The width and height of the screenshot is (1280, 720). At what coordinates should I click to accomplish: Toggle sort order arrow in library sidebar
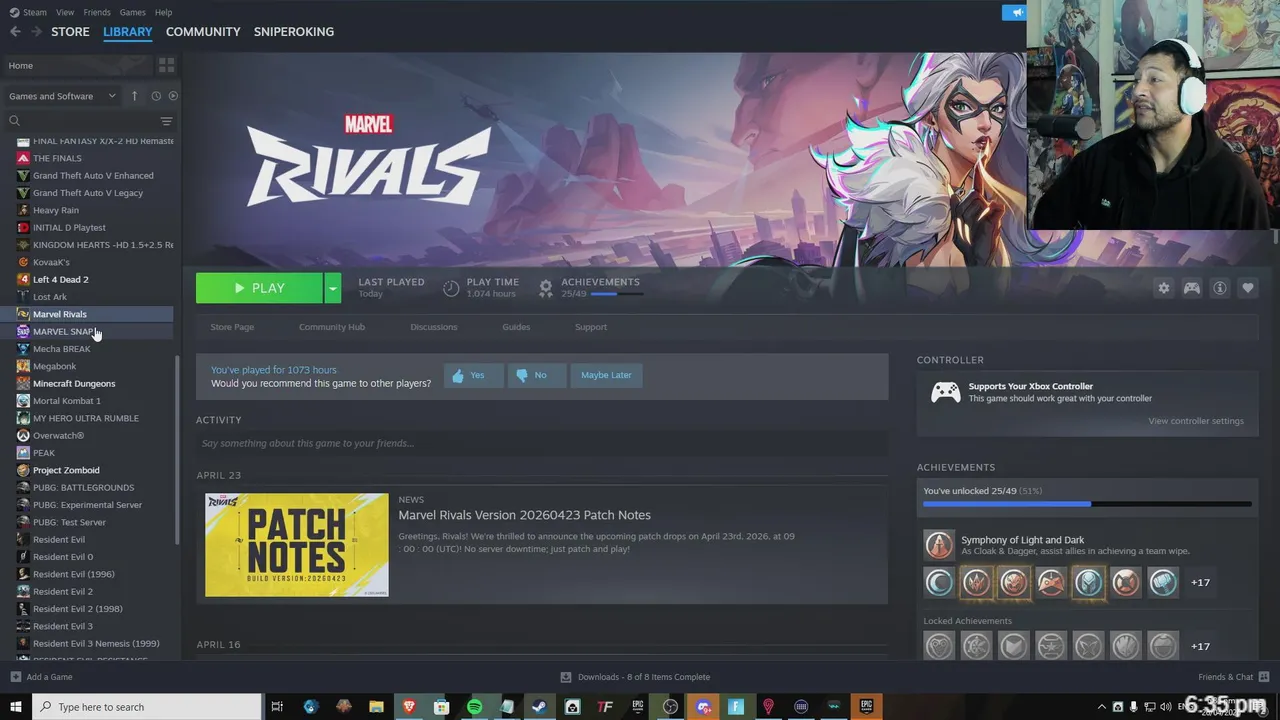coord(135,96)
